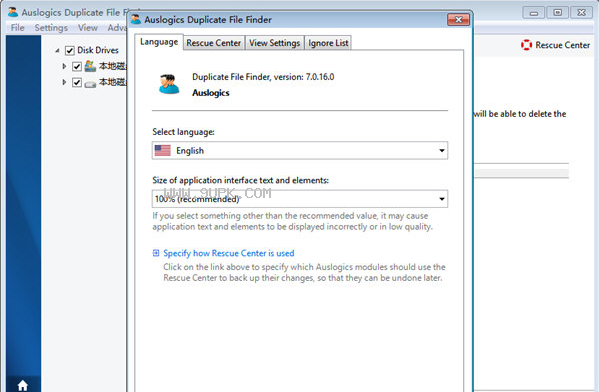Expand the plus icon beside Specify how Rescue Center

(156, 253)
